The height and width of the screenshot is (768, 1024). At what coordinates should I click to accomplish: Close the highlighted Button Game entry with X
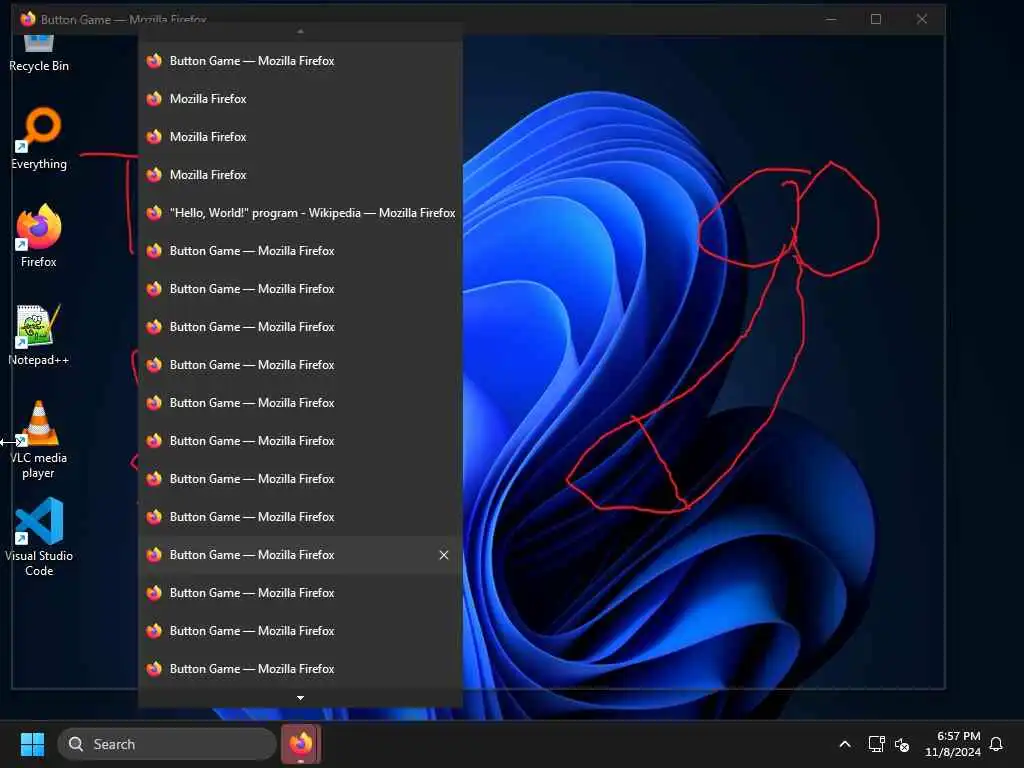443,555
